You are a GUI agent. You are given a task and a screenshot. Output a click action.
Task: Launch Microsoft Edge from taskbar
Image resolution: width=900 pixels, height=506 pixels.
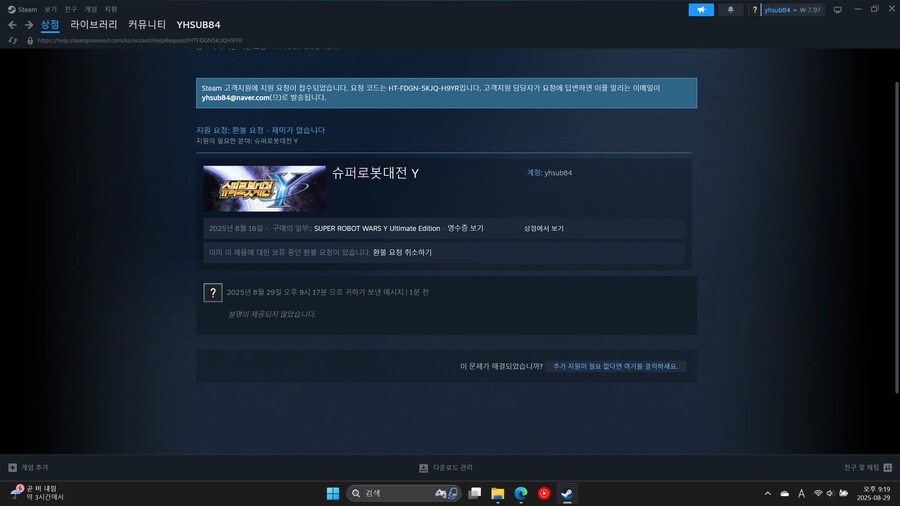point(521,493)
